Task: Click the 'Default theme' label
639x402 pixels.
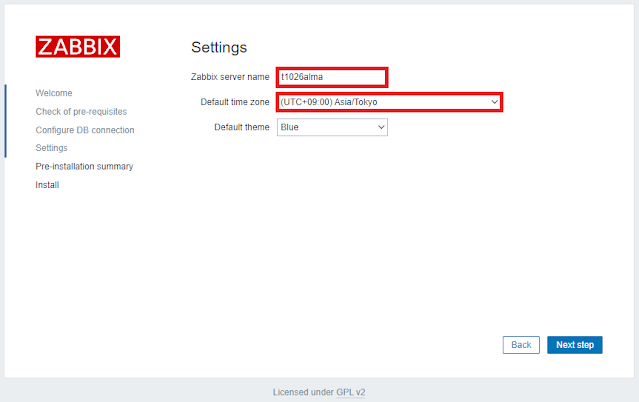Action: pyautogui.click(x=242, y=127)
